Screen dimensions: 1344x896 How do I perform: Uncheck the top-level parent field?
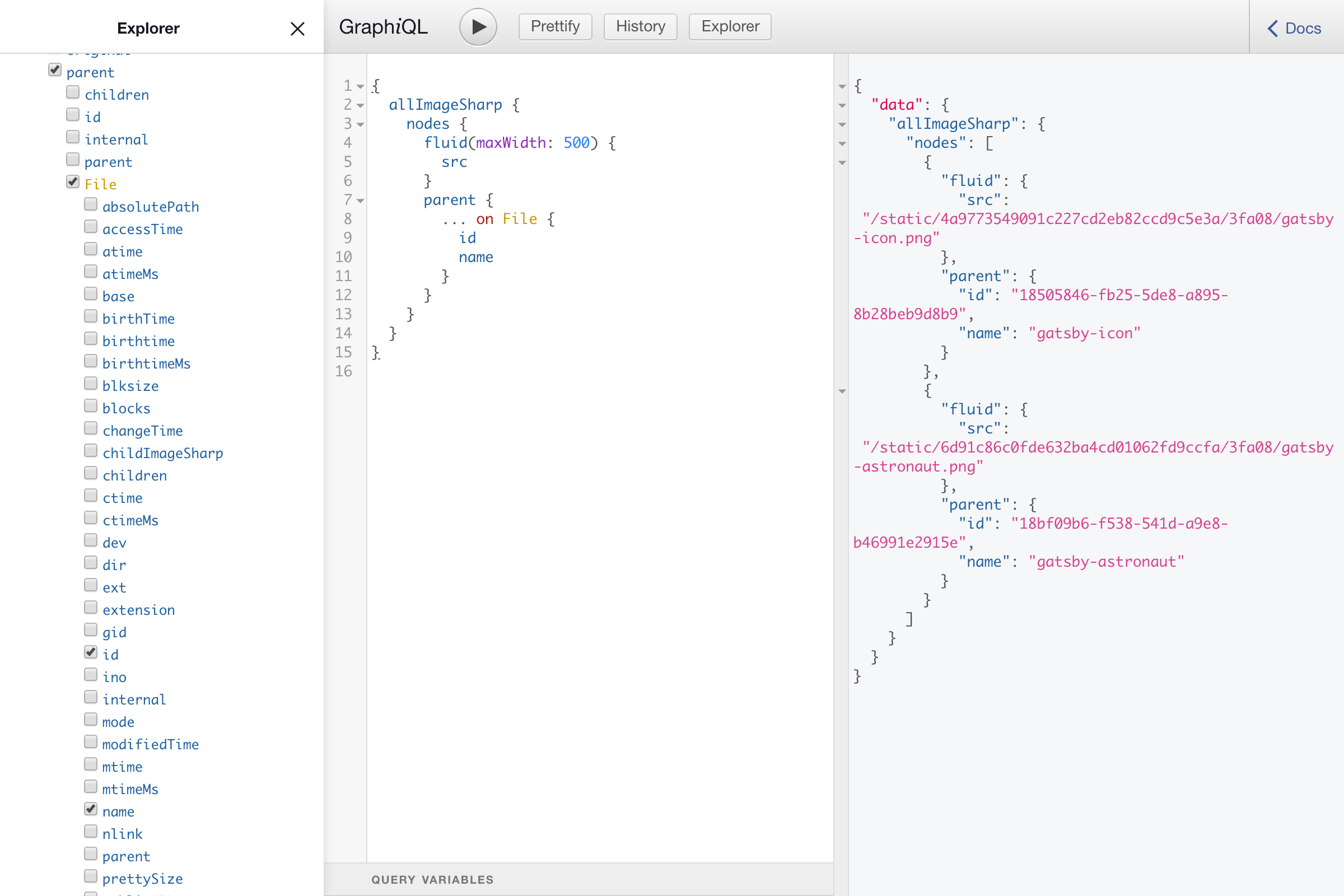pos(55,71)
